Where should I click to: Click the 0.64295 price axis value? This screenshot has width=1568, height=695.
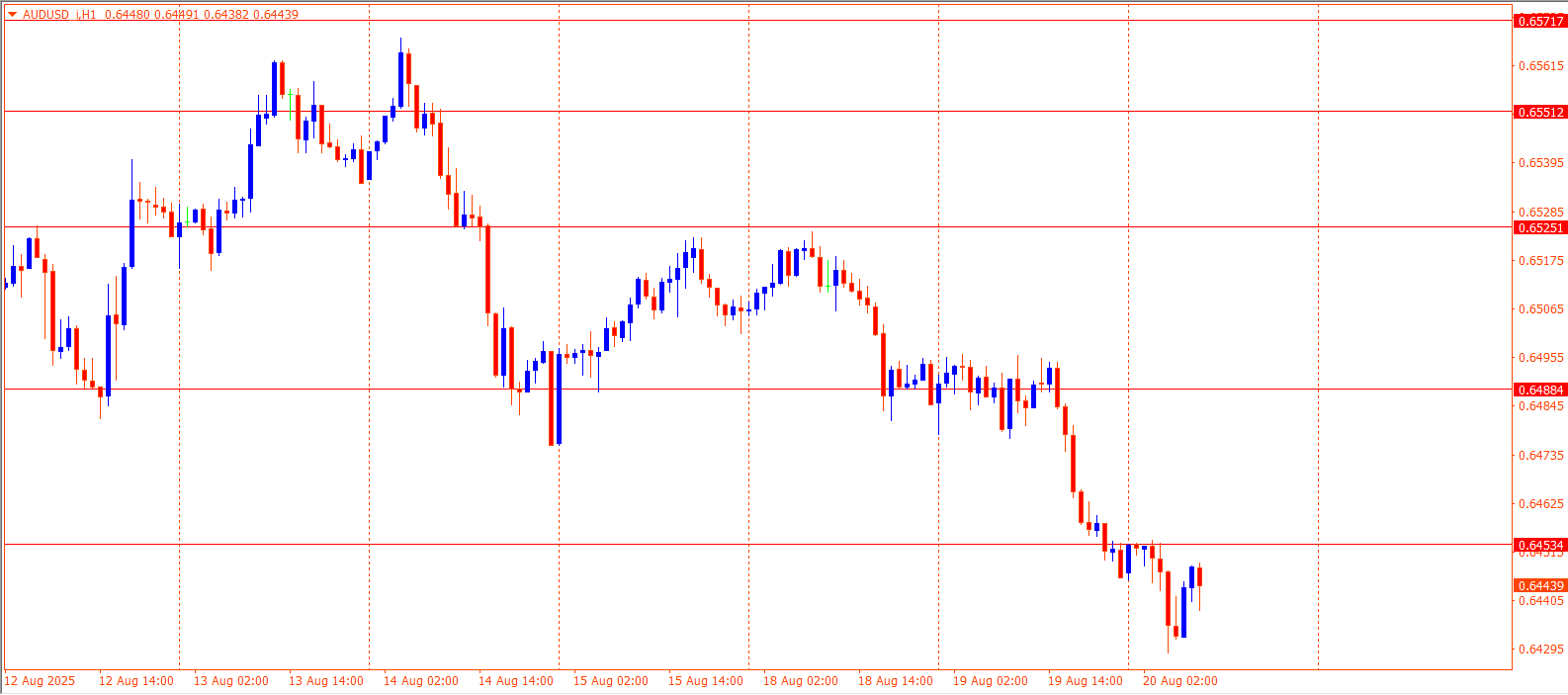(x=1541, y=650)
